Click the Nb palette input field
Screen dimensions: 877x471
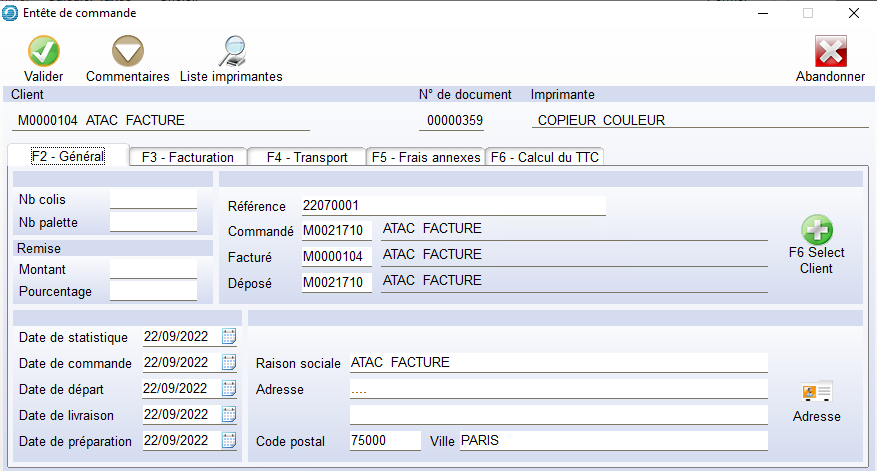153,222
